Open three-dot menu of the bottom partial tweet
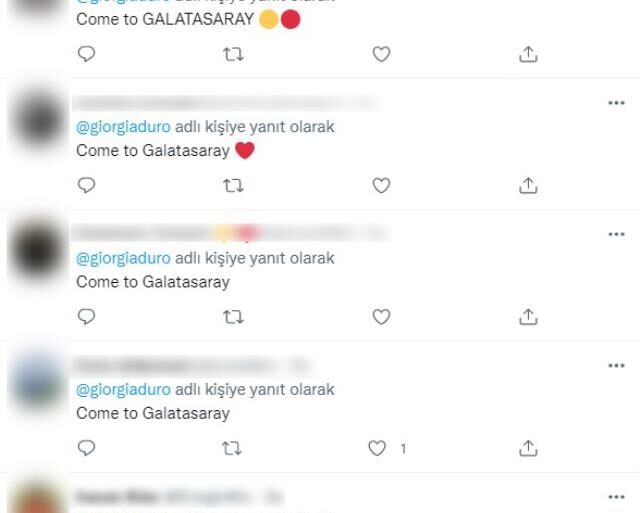Viewport: 640px width, 513px height. pos(616,497)
